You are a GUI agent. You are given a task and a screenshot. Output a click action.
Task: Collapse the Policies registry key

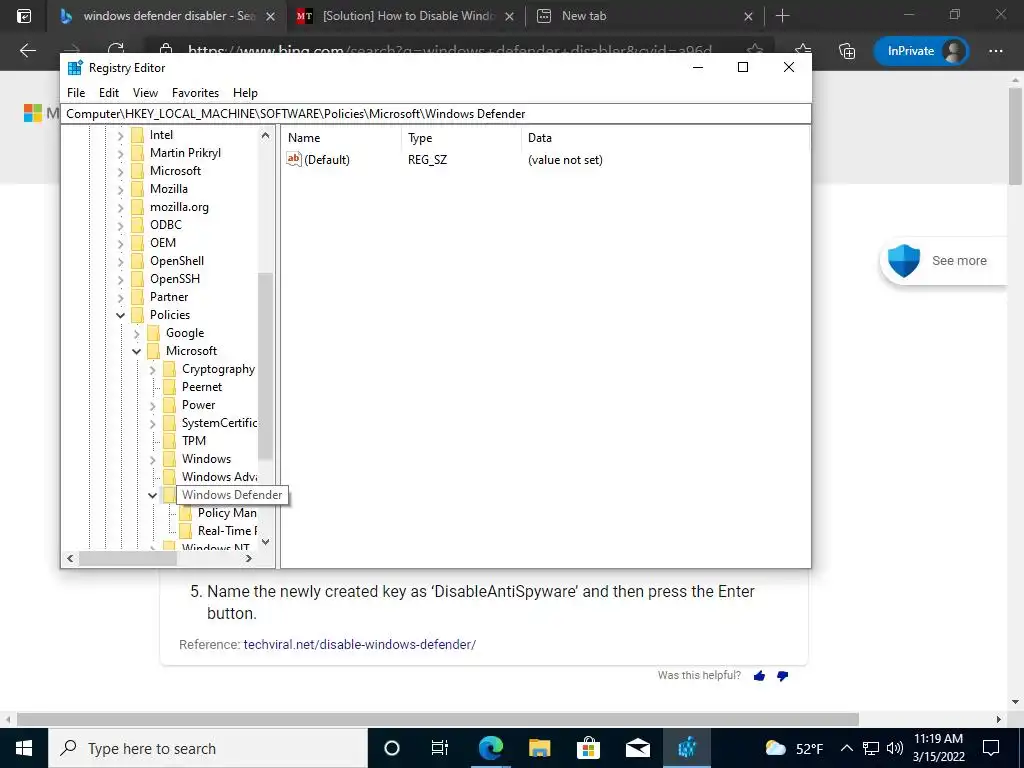[x=120, y=315]
